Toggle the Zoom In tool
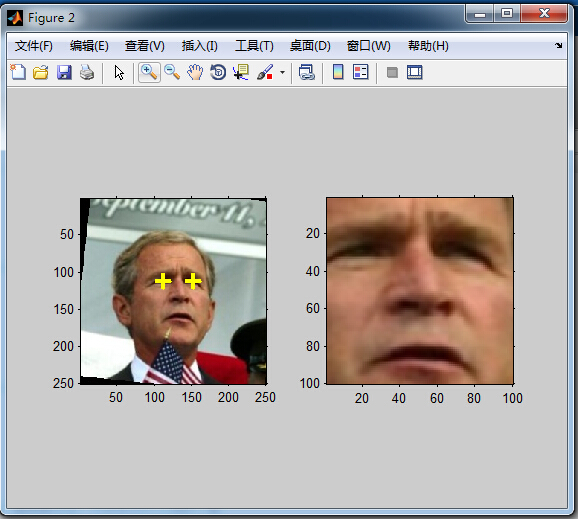 (x=149, y=72)
